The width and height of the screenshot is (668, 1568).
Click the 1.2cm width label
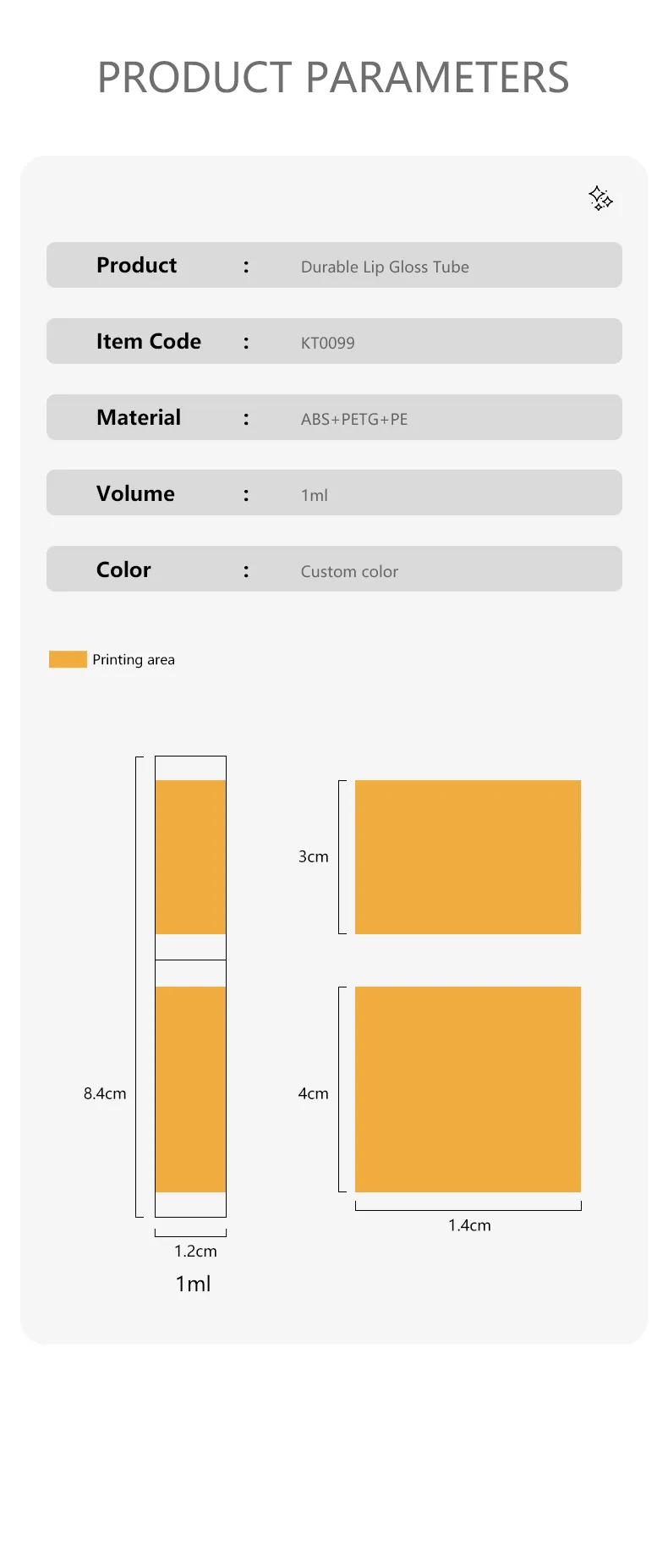pyautogui.click(x=195, y=1251)
